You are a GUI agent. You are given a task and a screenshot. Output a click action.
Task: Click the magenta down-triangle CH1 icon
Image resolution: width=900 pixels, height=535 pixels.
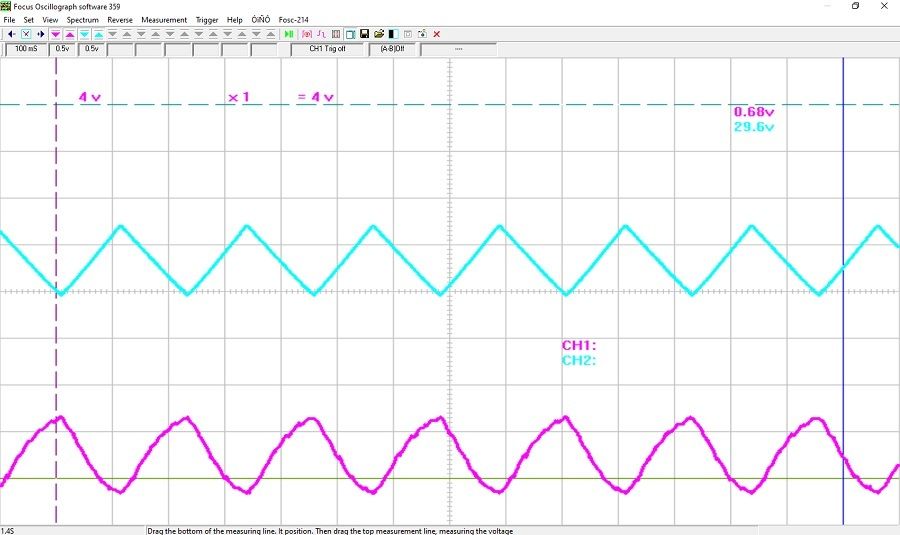[56, 34]
